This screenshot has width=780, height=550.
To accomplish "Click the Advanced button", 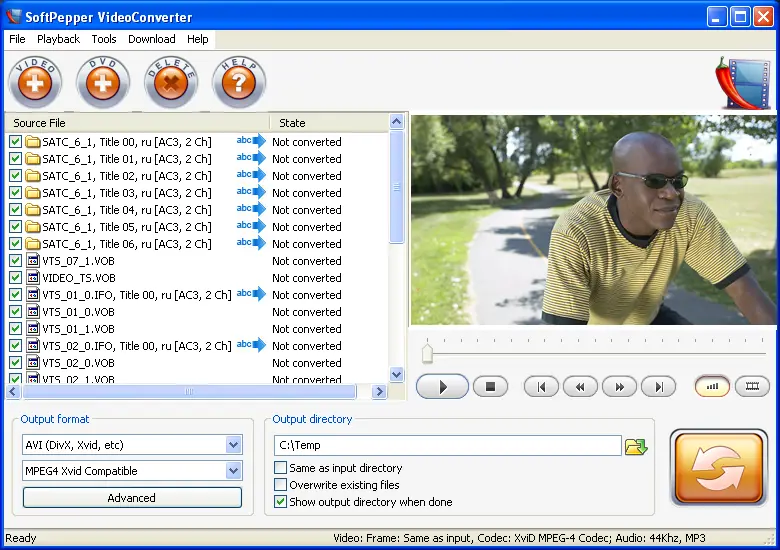I will point(132,498).
